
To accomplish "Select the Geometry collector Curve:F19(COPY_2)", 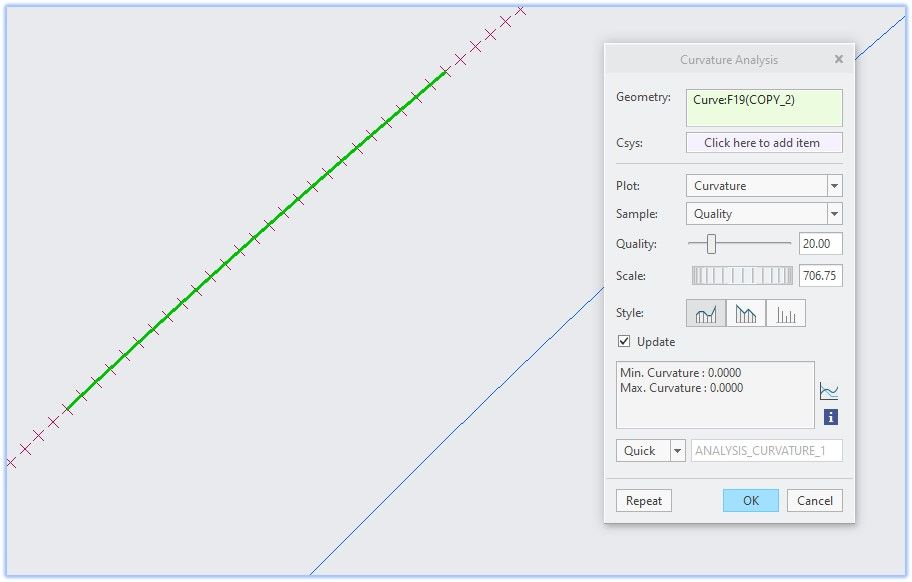I will [764, 108].
